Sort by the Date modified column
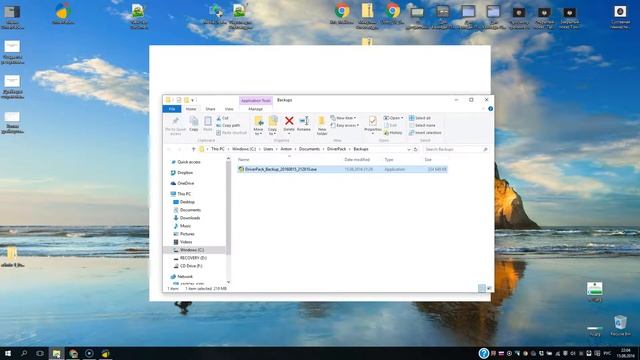The image size is (640, 360). tap(357, 160)
